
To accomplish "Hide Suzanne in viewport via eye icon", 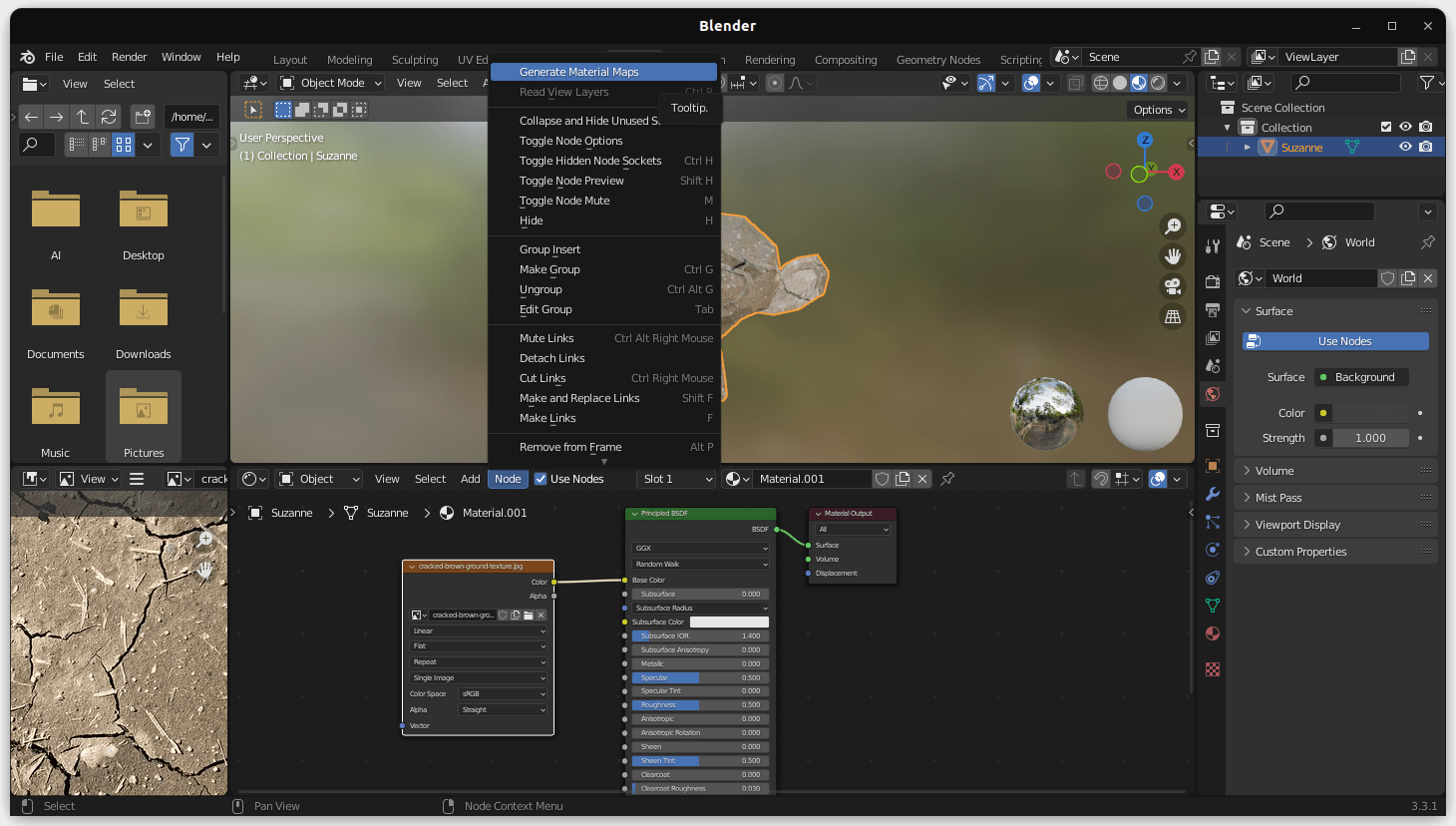I will coord(1405,147).
